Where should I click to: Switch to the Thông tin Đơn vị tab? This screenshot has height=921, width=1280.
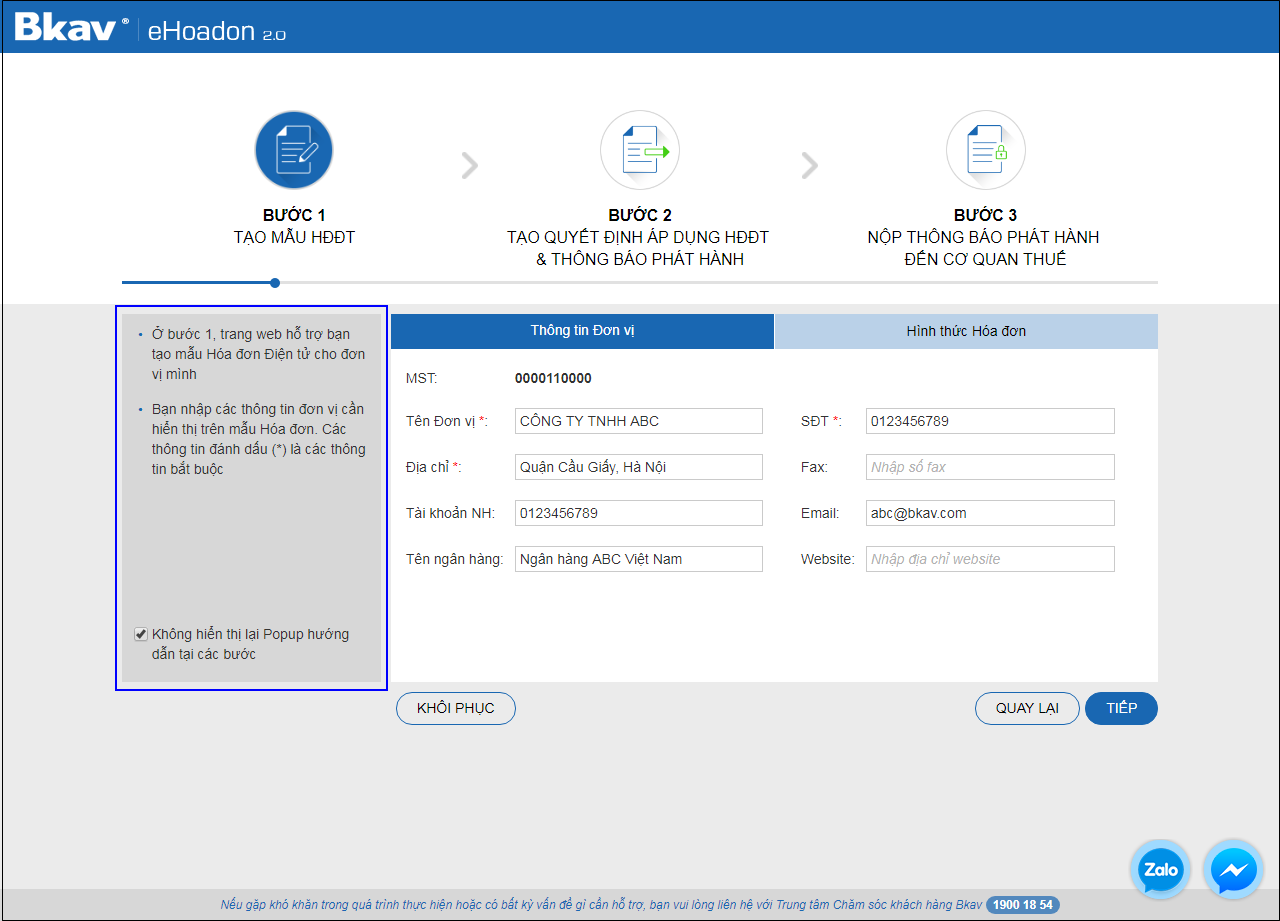[x=582, y=331]
